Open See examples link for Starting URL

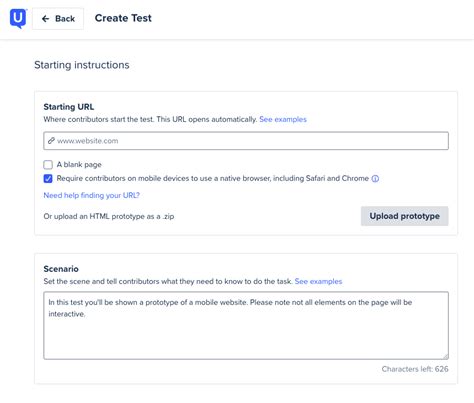coord(283,119)
